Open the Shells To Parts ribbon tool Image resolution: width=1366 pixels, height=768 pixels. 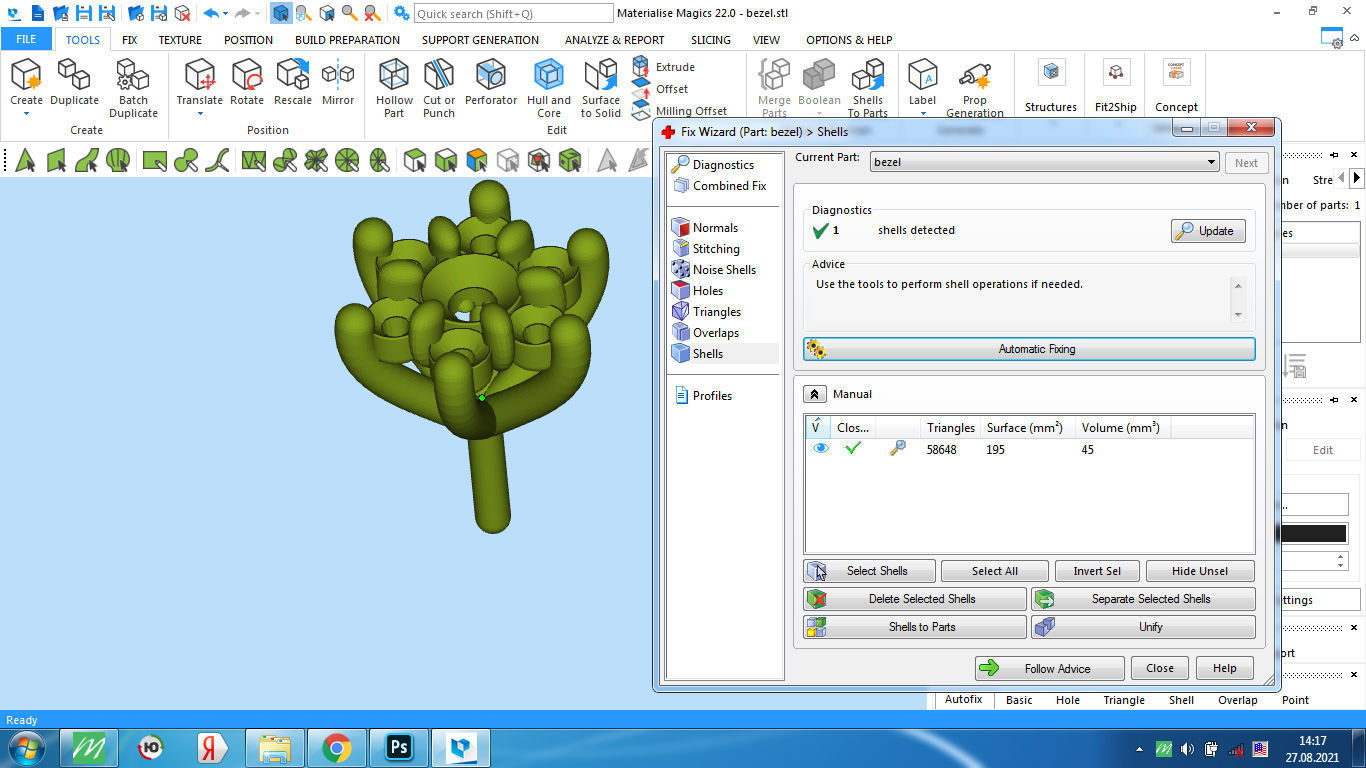point(868,88)
